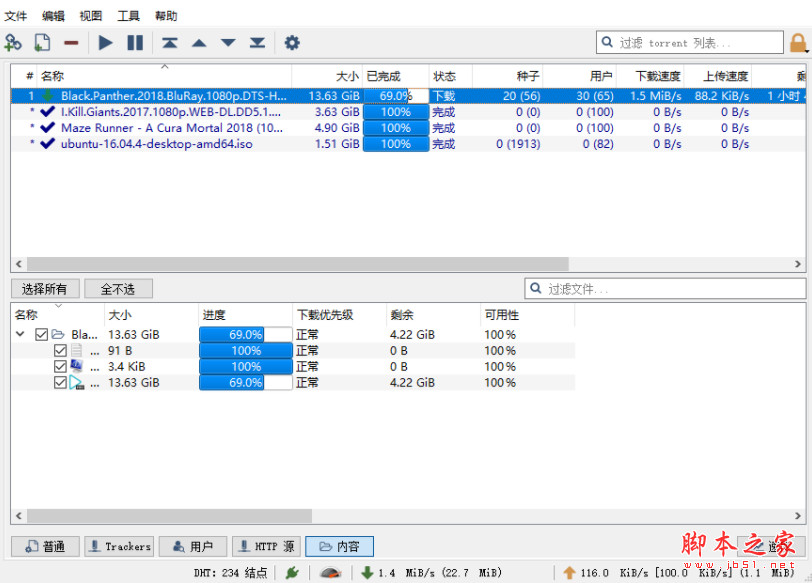The image size is (812, 583).
Task: Open the 帮助 menu
Action: pos(166,16)
